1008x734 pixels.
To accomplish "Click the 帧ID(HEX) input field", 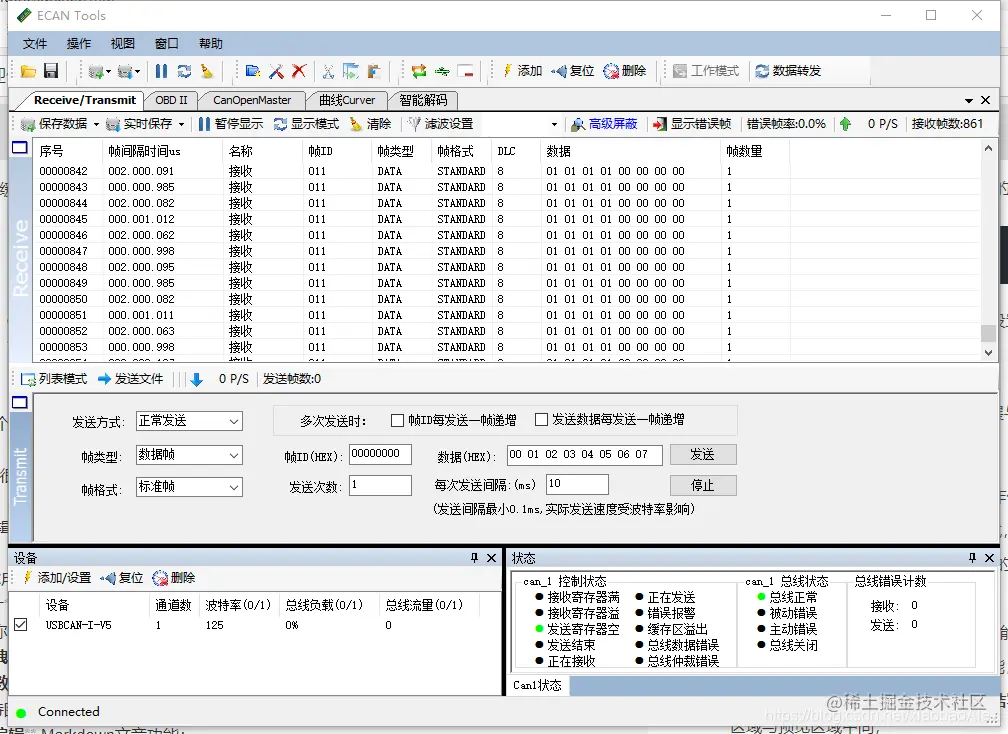I will pos(380,454).
